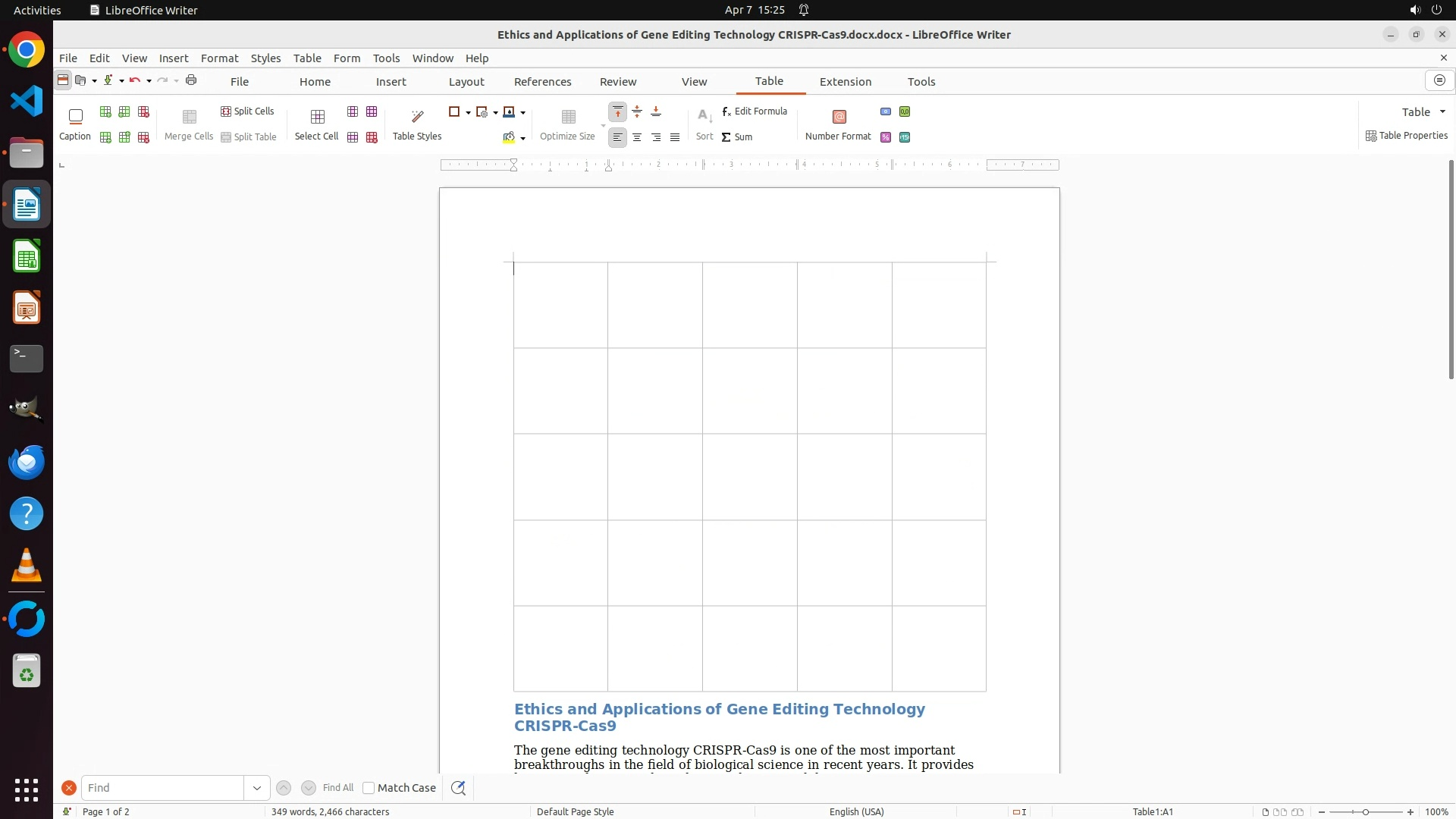
Task: Open Table Styles wand icon
Action: pyautogui.click(x=417, y=117)
